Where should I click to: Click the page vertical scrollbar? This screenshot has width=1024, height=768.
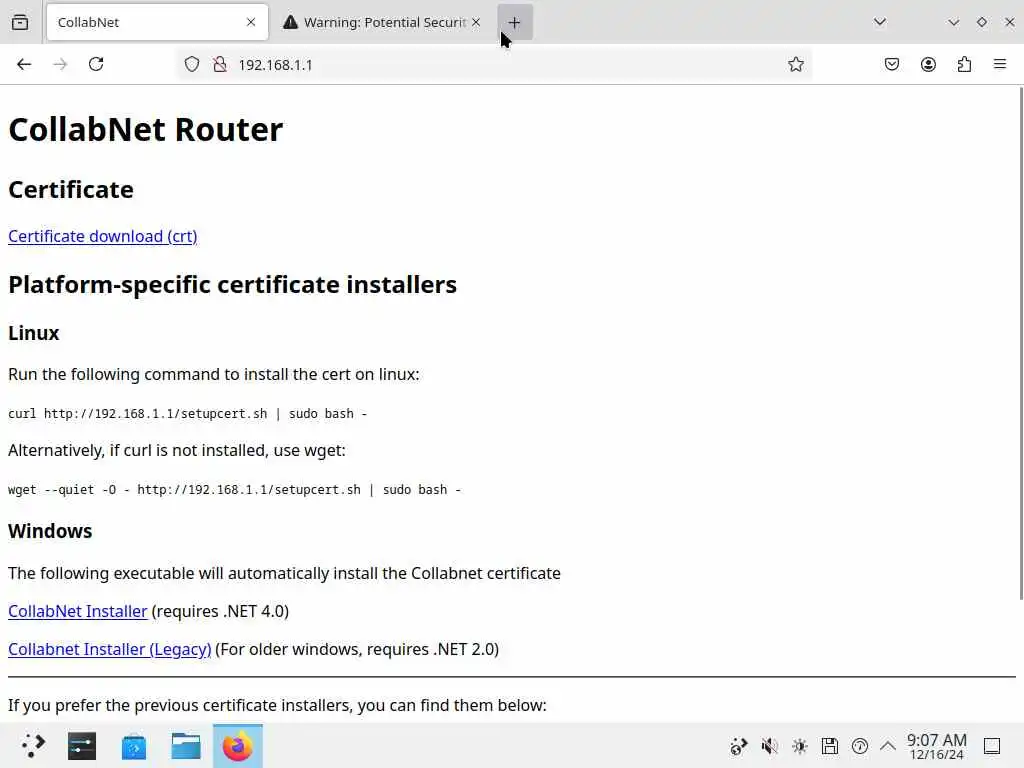click(x=1020, y=343)
